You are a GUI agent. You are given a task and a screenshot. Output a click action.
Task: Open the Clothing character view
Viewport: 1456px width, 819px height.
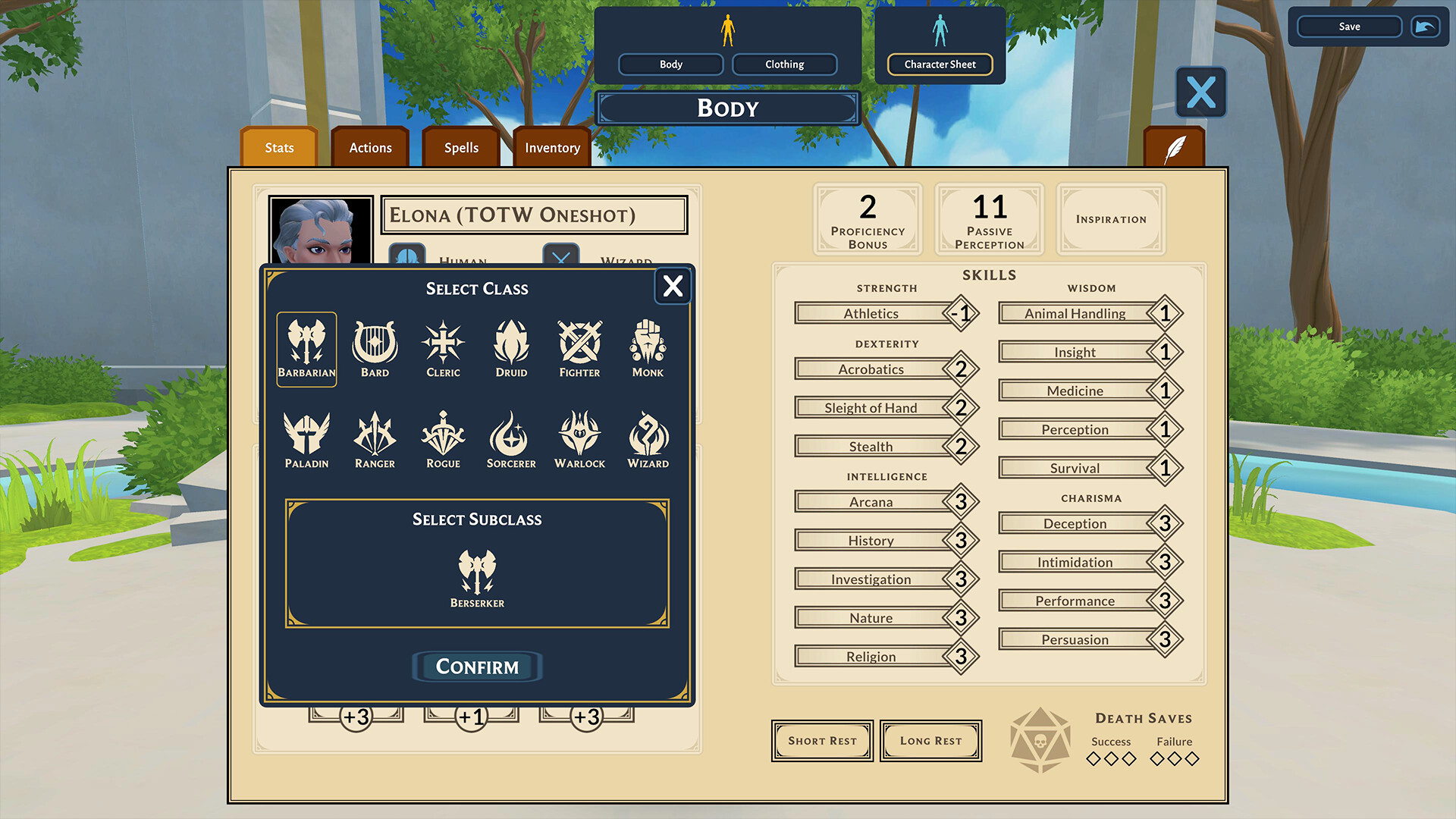pyautogui.click(x=783, y=63)
